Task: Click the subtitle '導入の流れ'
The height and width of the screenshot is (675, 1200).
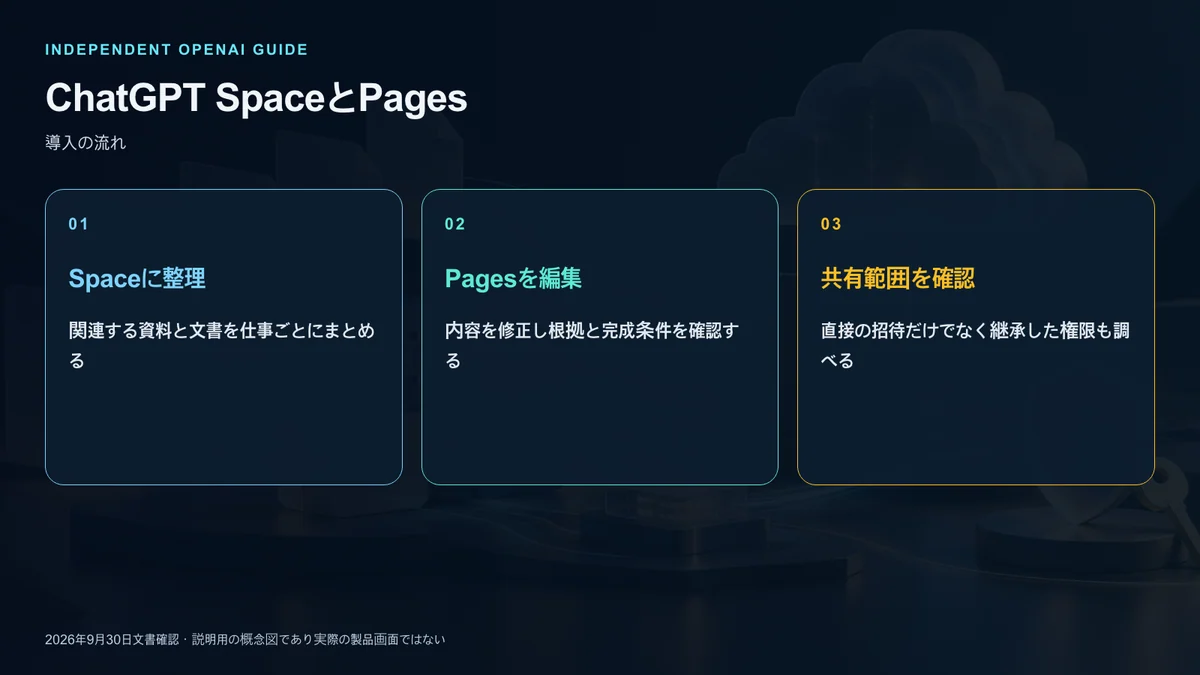Action: (x=85, y=143)
